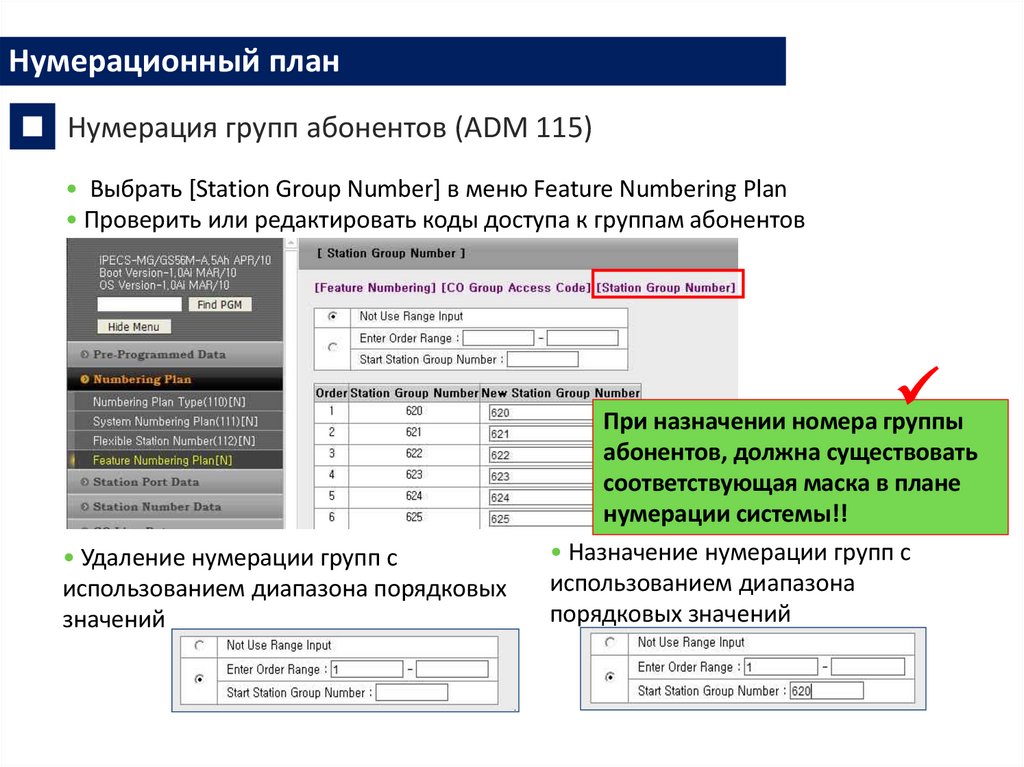Click second Order Range field in Назначение example
Viewport: 1024px width, 767px height.
click(868, 667)
